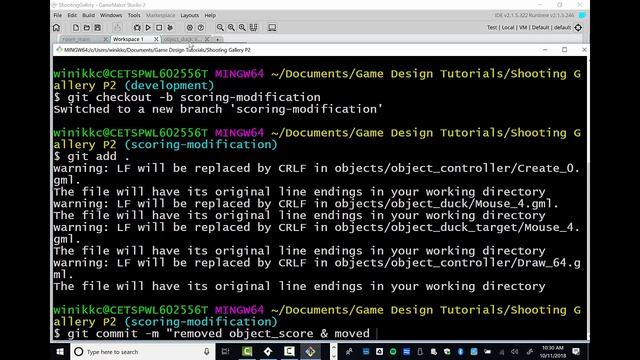Viewport: 640px width, 360px height.
Task: Click the Test | Local | VM target text
Action: [529, 28]
